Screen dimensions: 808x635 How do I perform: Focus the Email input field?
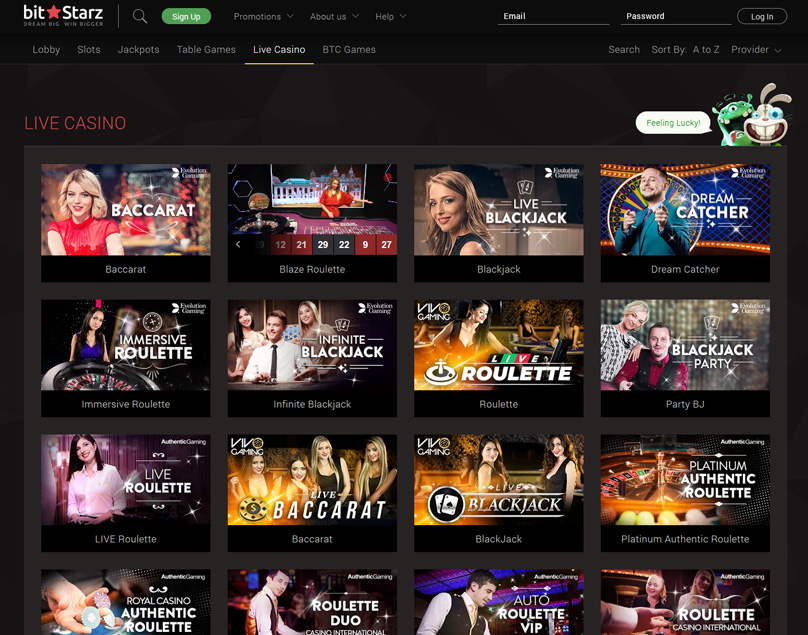click(553, 16)
